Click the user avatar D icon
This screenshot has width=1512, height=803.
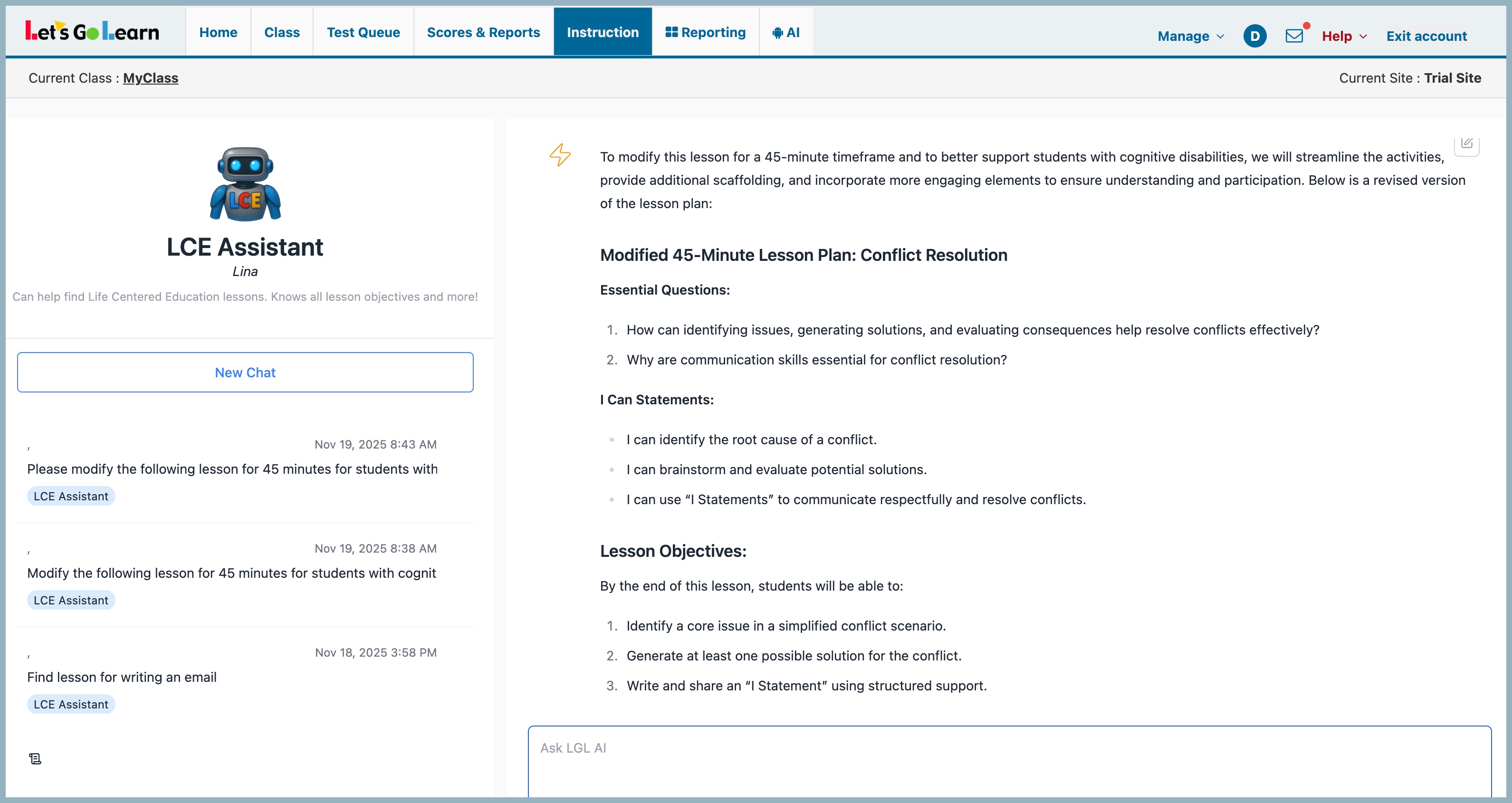[x=1254, y=36]
